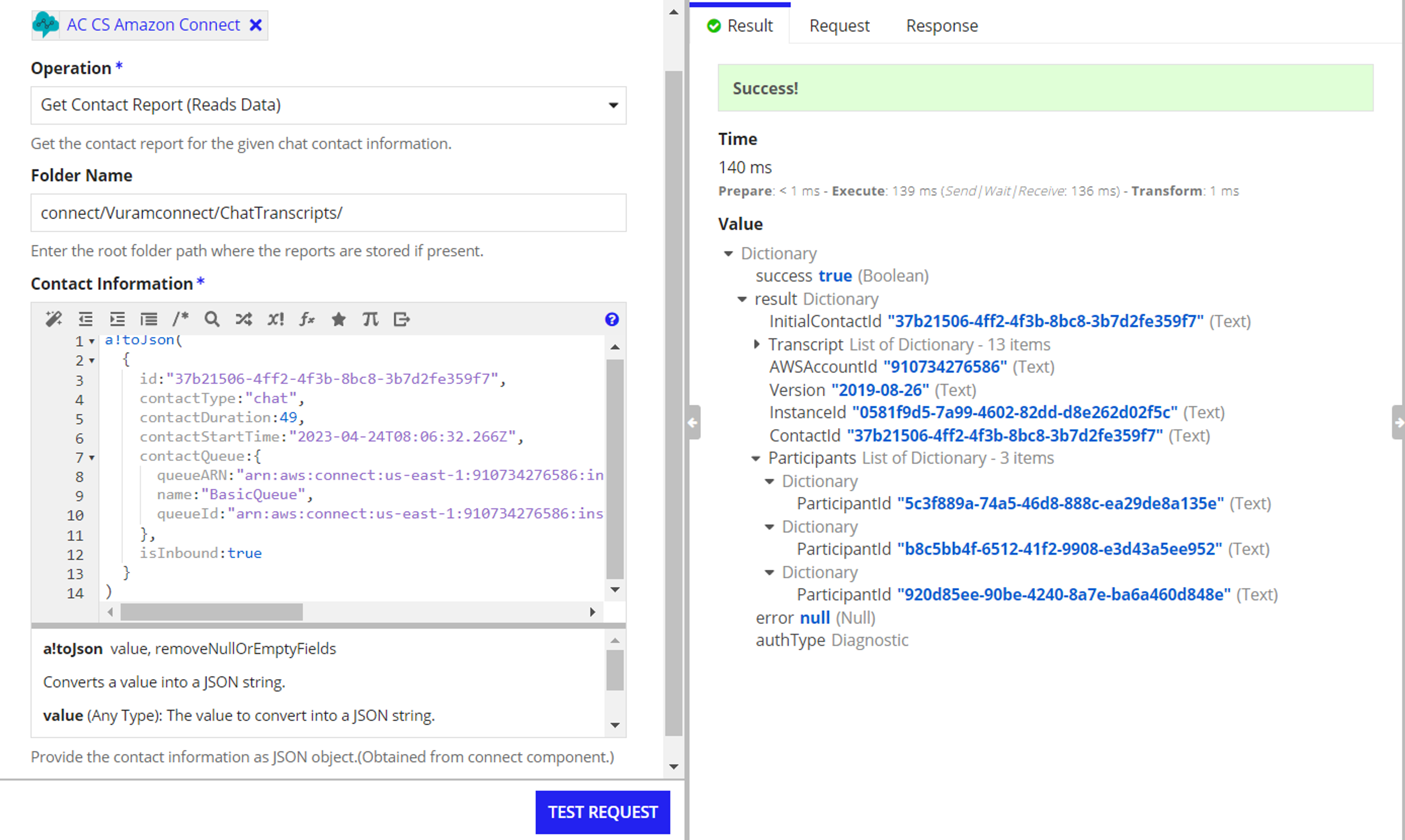The width and height of the screenshot is (1405, 840).
Task: Collapse the Dictionary with ParticipantId 5c3f889a
Action: coord(769,481)
